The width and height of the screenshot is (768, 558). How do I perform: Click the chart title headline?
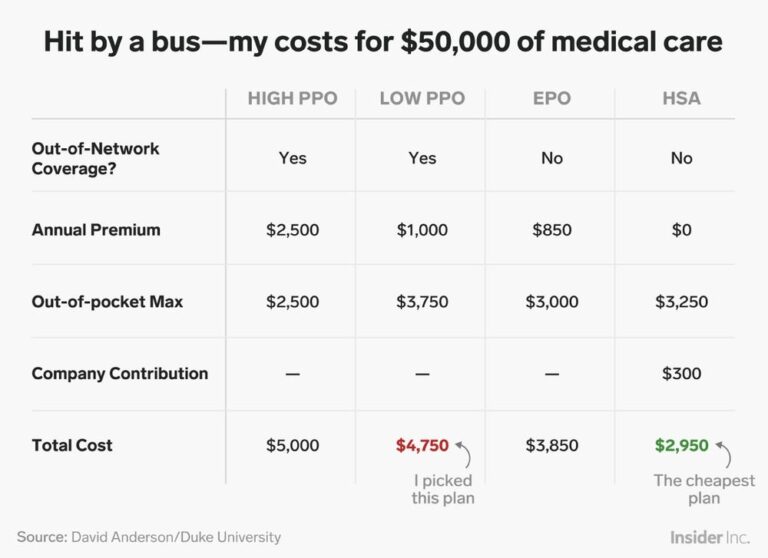pyautogui.click(x=384, y=41)
